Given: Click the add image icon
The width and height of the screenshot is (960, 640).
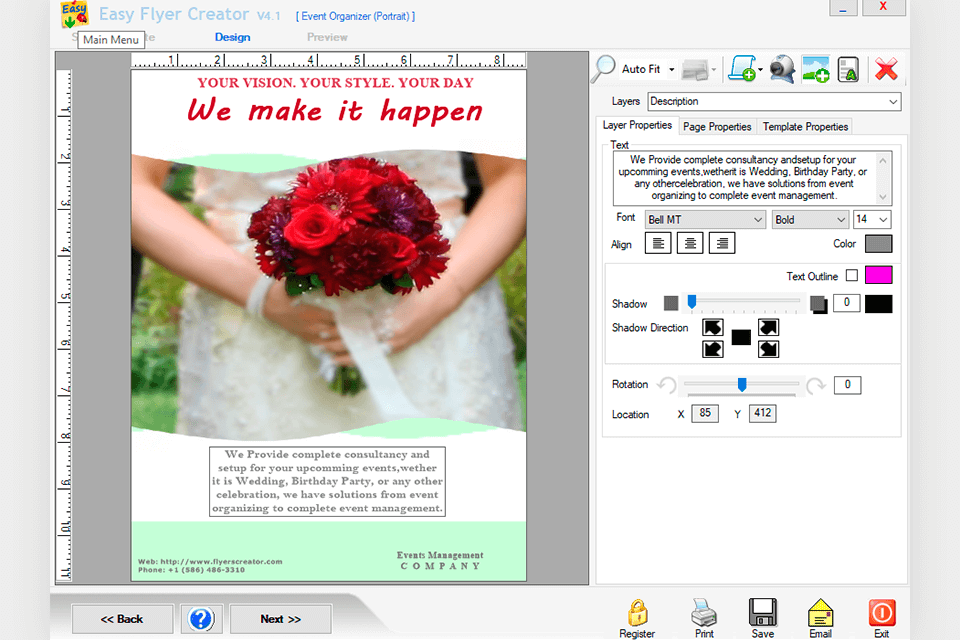Looking at the screenshot, I should [815, 69].
